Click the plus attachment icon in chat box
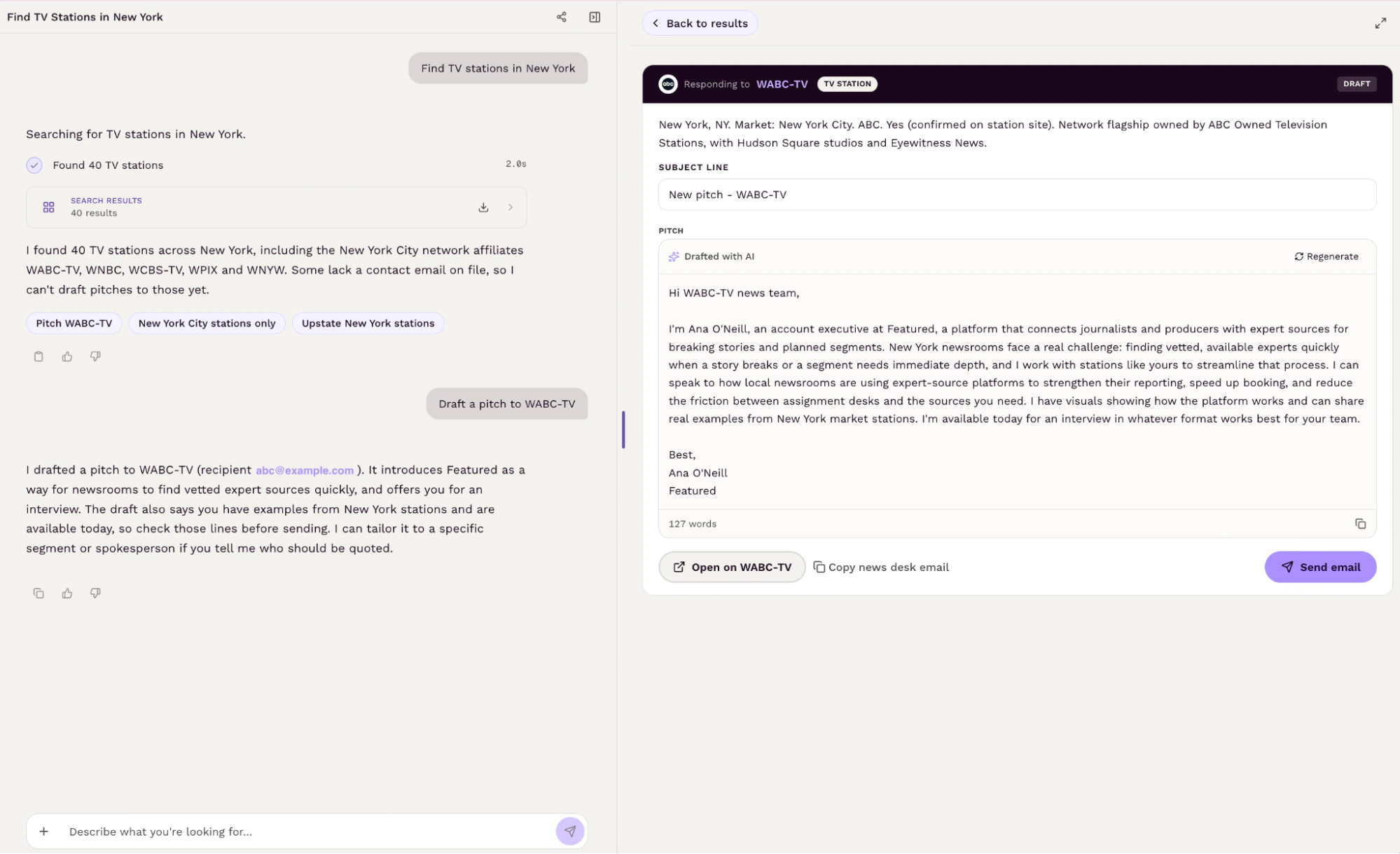This screenshot has width=1400, height=854. coord(44,832)
